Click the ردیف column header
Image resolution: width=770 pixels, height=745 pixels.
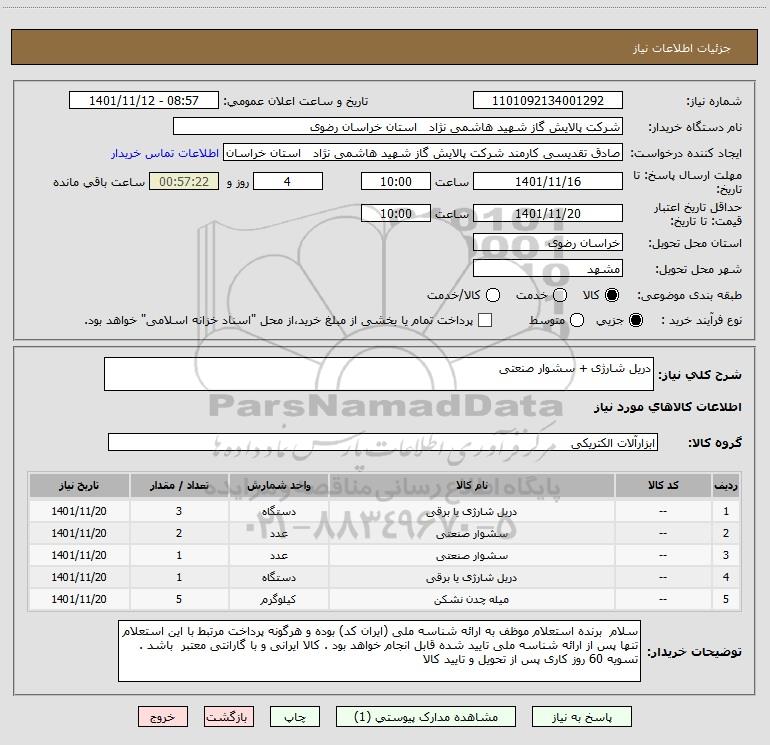725,485
